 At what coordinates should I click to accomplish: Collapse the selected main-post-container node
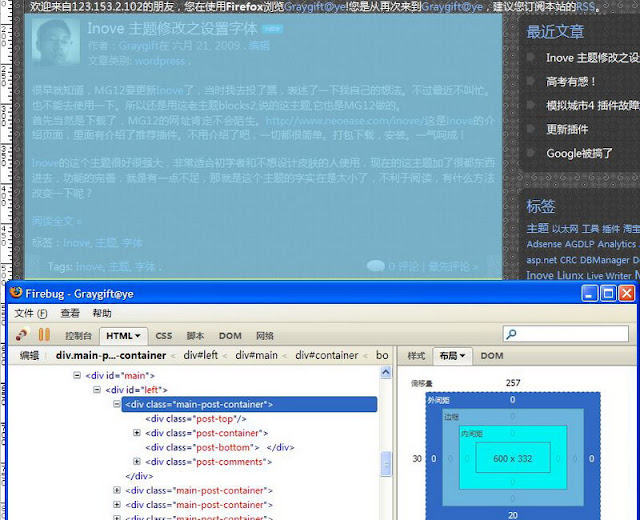point(117,404)
